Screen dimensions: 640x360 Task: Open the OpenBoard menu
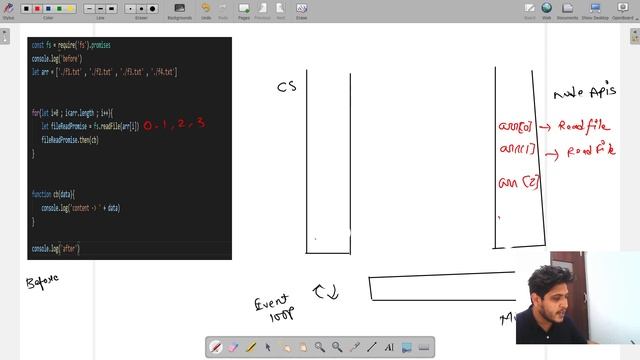tap(624, 11)
